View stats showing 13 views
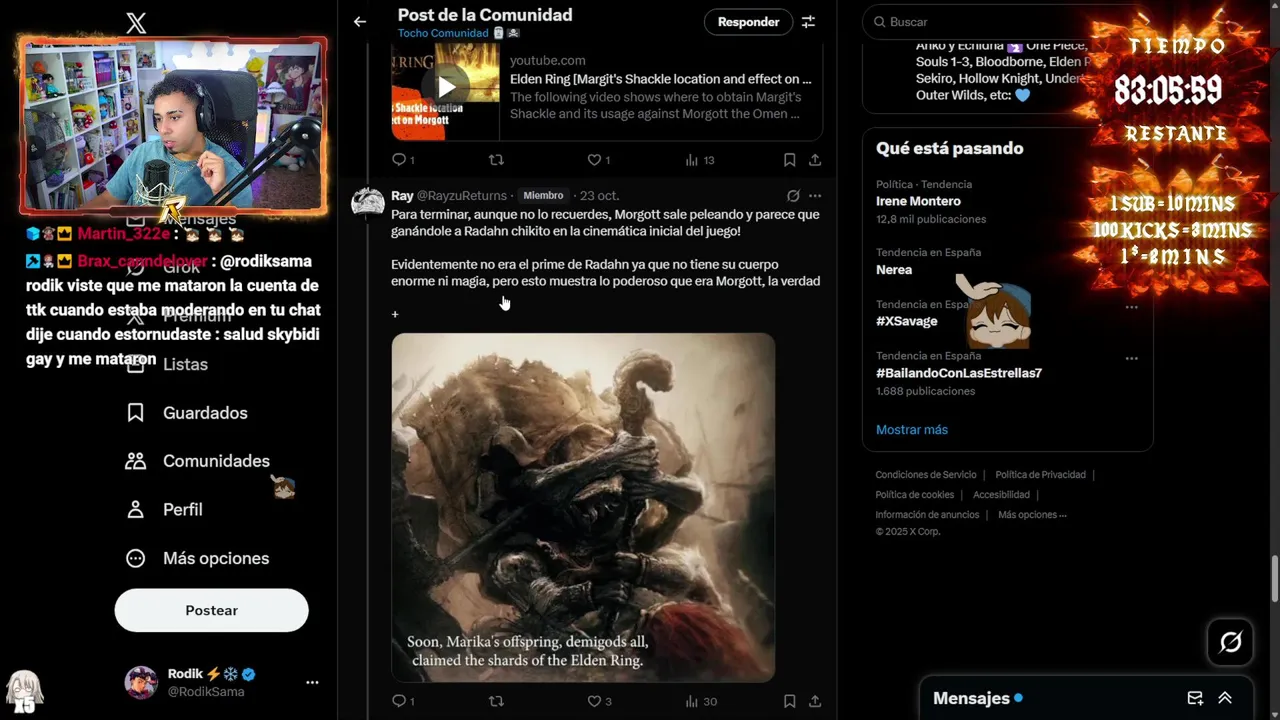Viewport: 1280px width, 720px height. 699,160
